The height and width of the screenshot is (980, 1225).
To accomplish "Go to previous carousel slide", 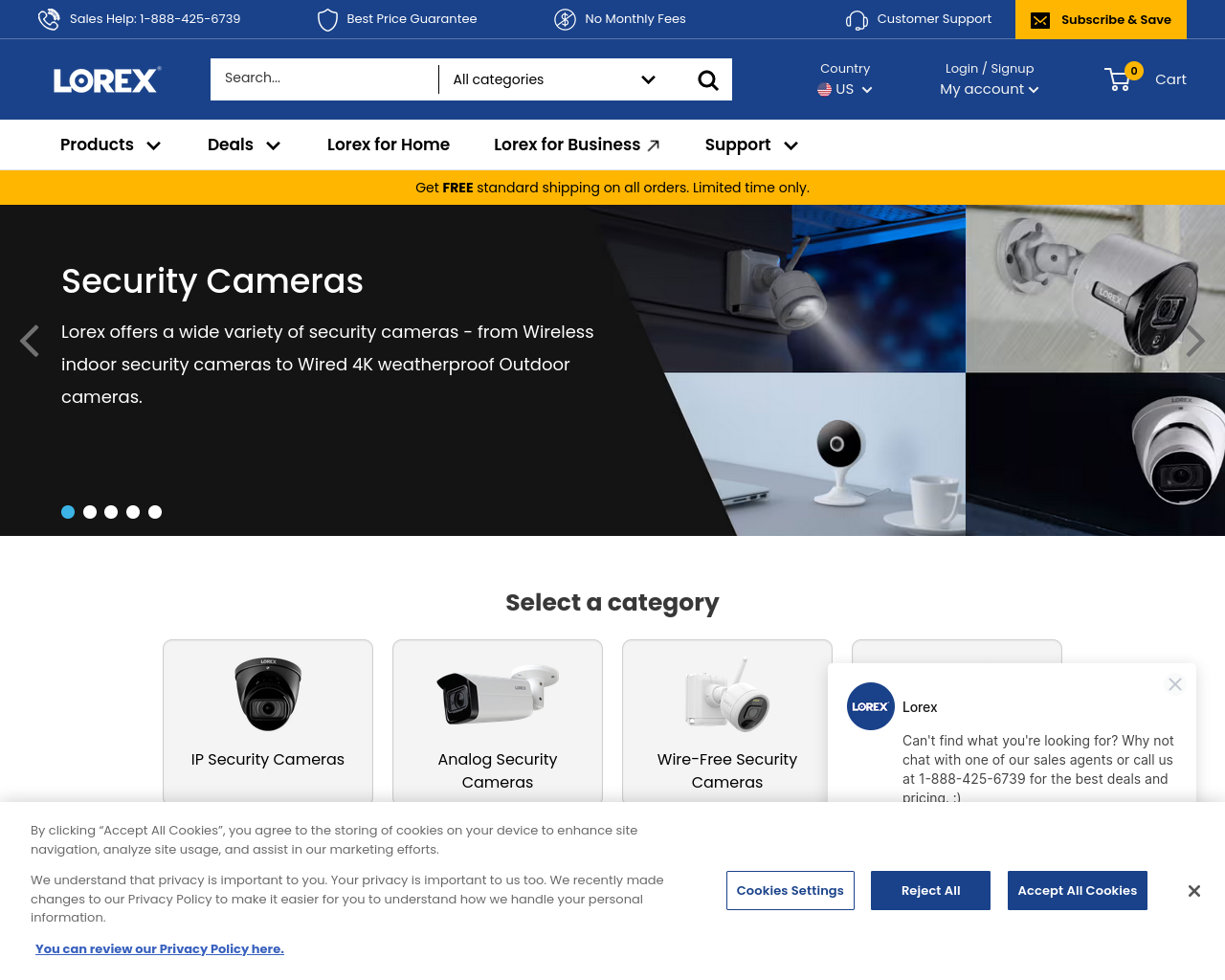I will tap(30, 341).
